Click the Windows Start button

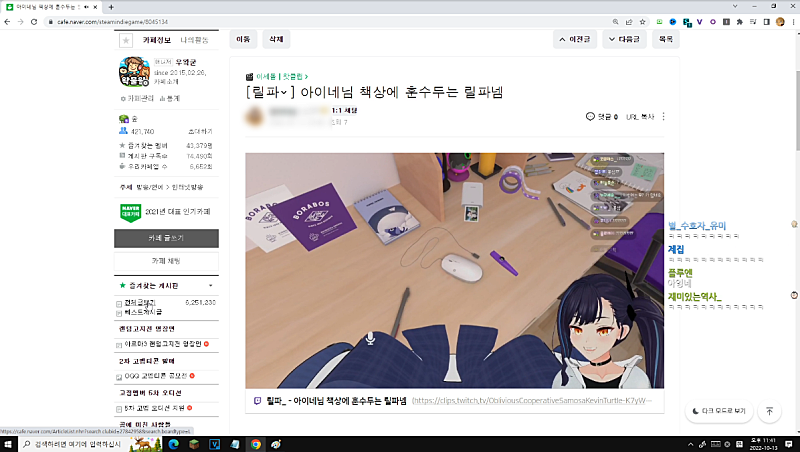[9, 444]
